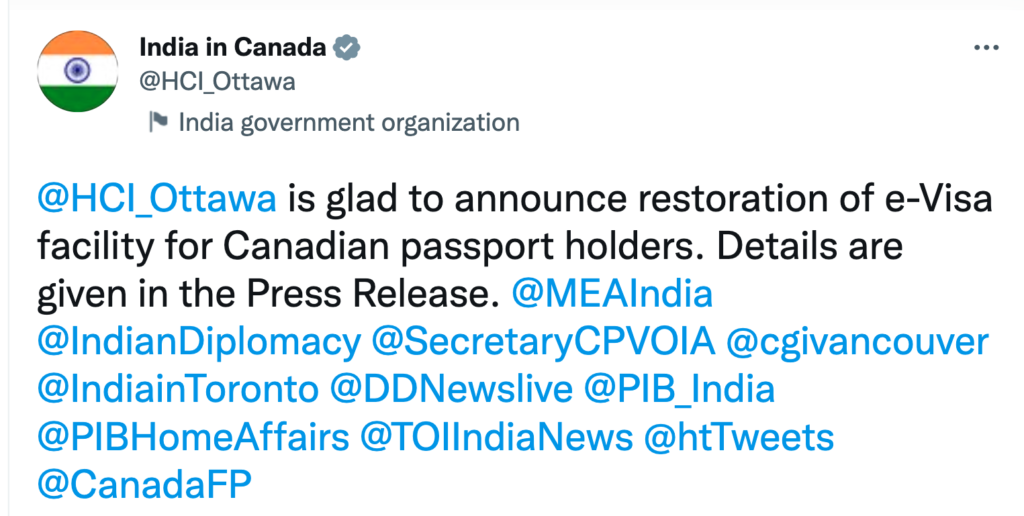Click the @CanadaFP mention
Image resolution: width=1024 pixels, height=516 pixels.
[x=143, y=483]
